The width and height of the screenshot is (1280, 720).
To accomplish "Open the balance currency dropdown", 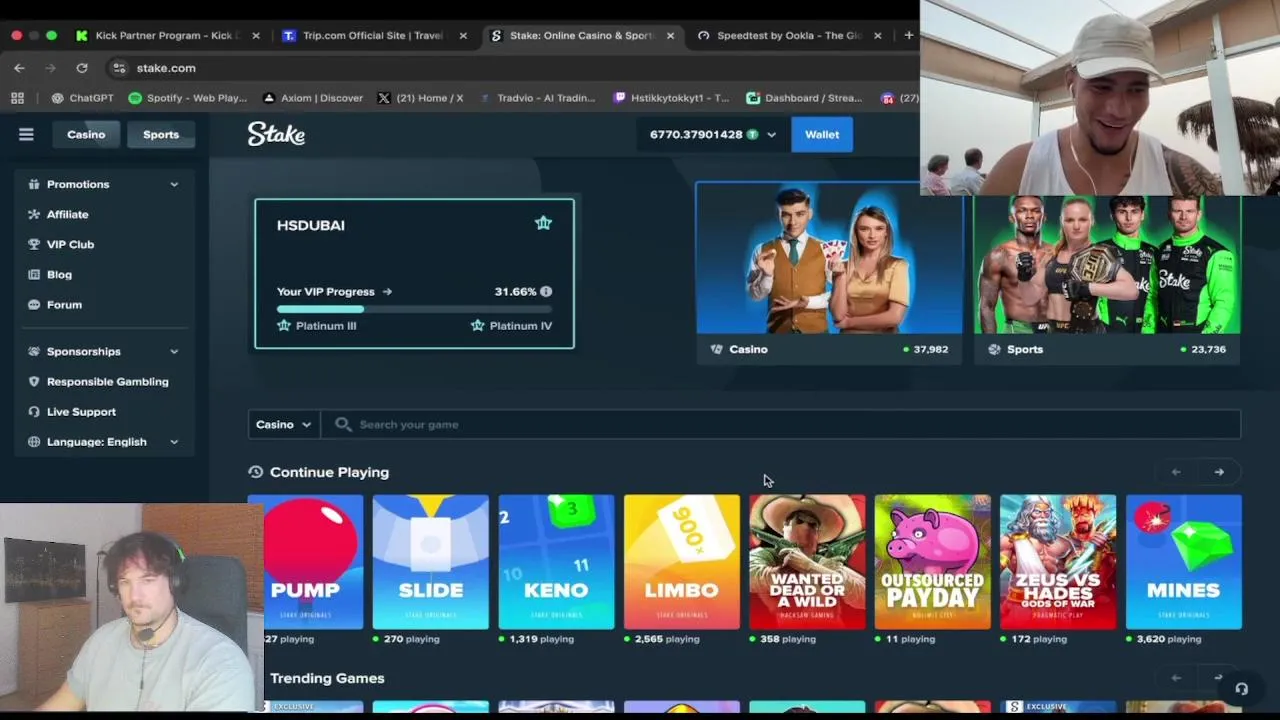I will [x=771, y=135].
